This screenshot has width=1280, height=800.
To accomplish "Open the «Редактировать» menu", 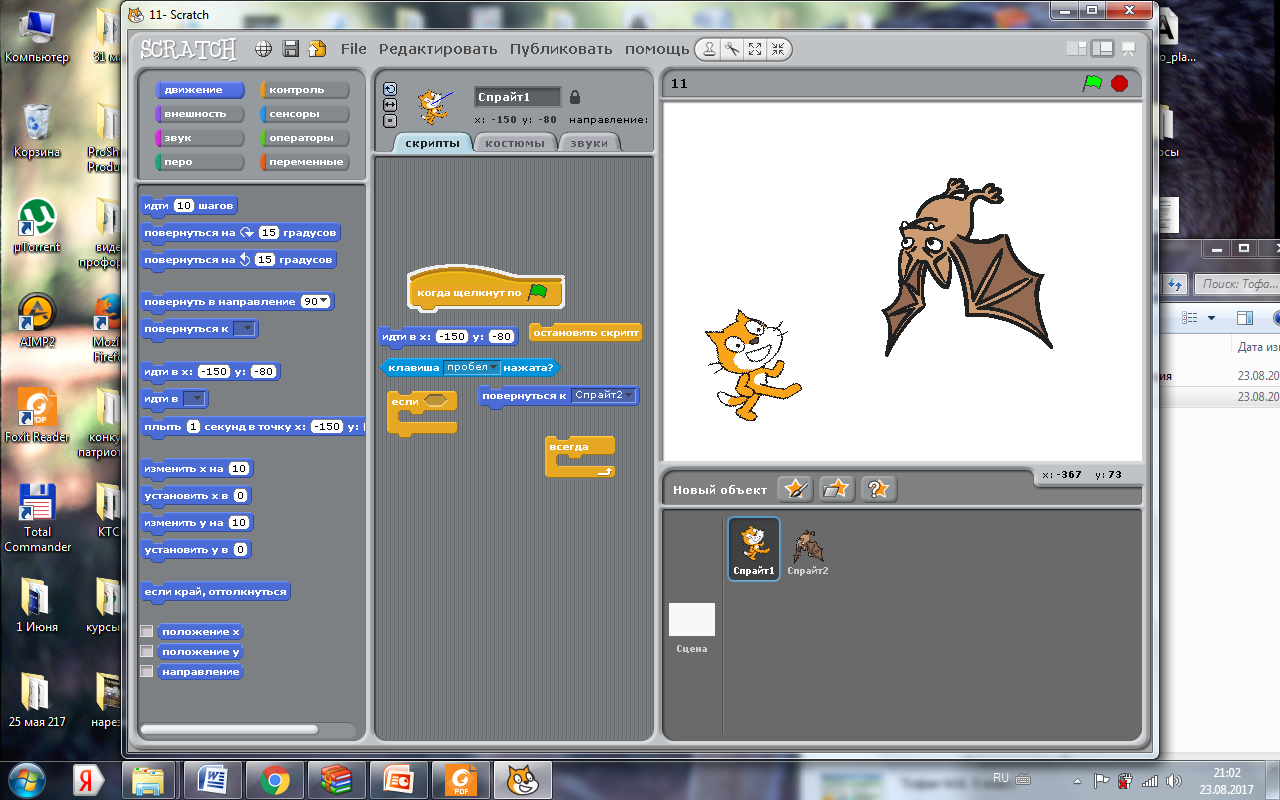I will (437, 49).
